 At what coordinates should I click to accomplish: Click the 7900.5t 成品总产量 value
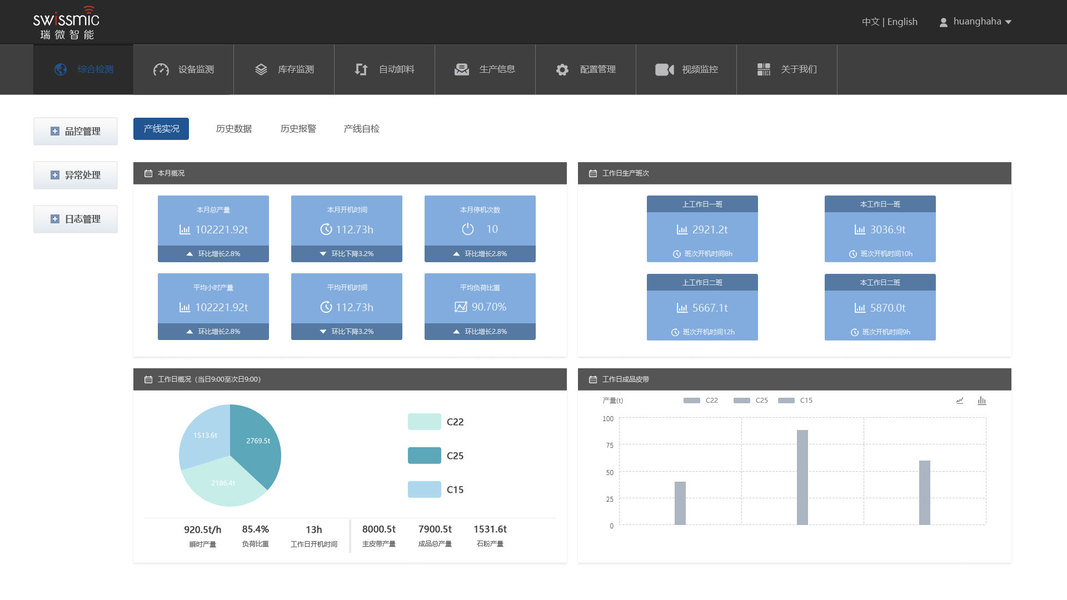click(x=435, y=529)
